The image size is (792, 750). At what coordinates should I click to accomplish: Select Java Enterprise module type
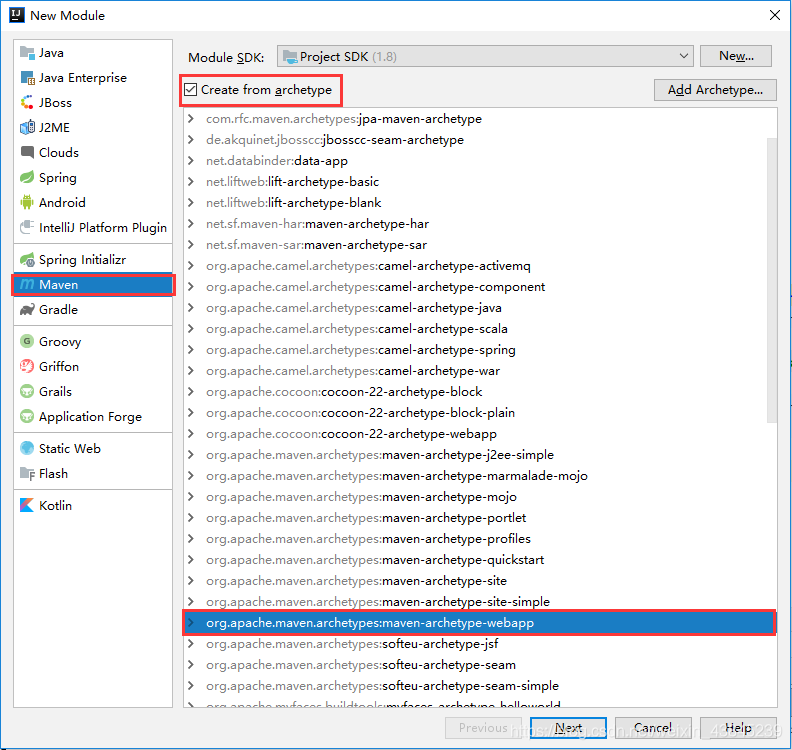click(x=93, y=78)
